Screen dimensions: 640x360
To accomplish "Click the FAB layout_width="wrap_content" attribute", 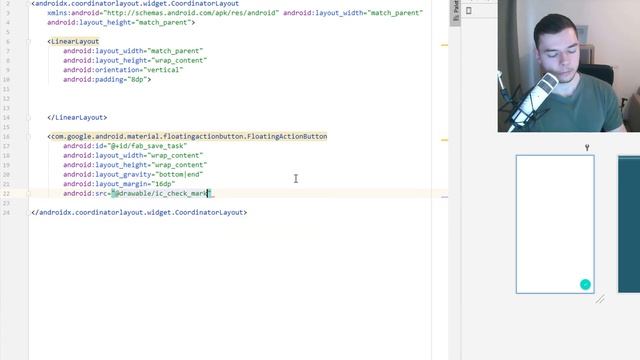I will tap(133, 156).
